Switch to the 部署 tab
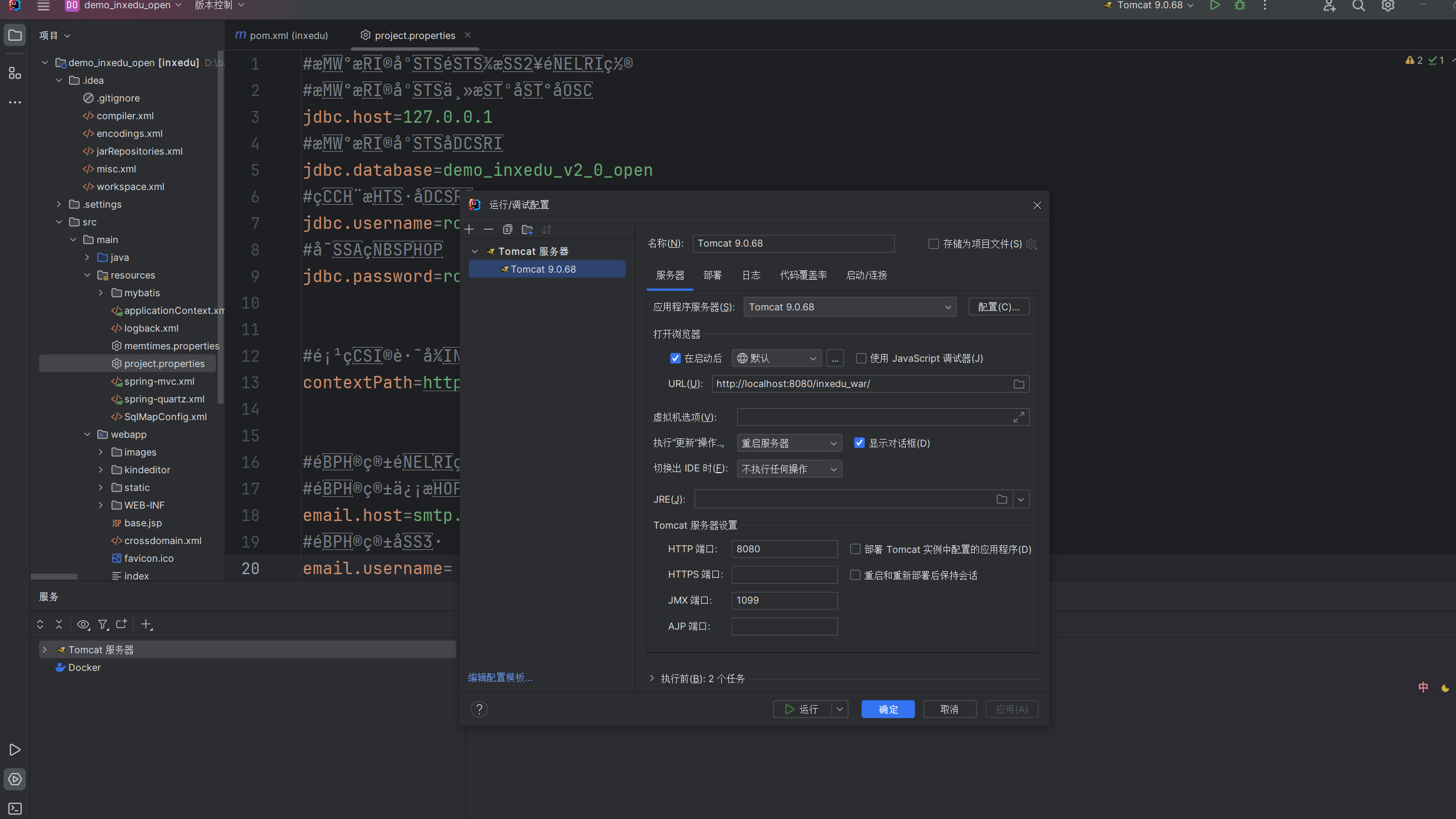Image resolution: width=1456 pixels, height=819 pixels. tap(712, 276)
